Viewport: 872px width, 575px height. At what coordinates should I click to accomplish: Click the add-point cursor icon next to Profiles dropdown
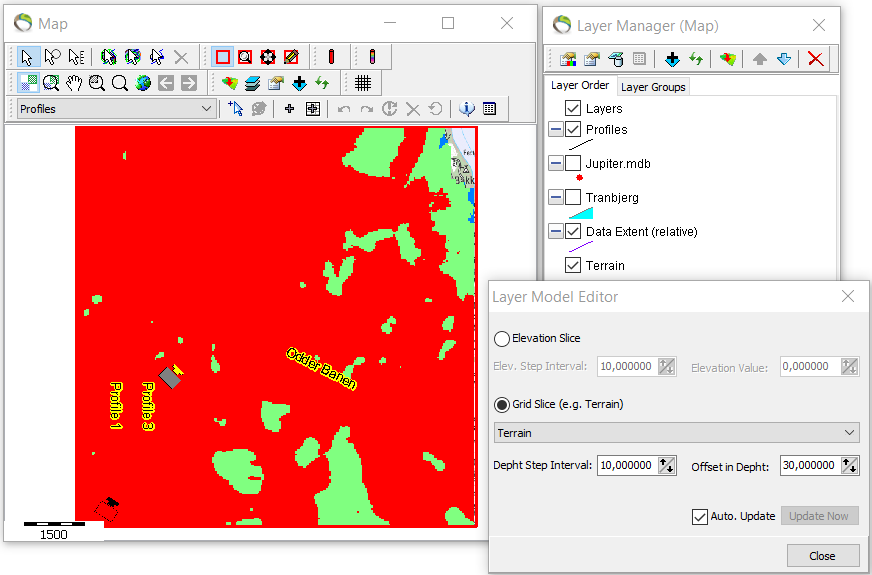pyautogui.click(x=235, y=108)
